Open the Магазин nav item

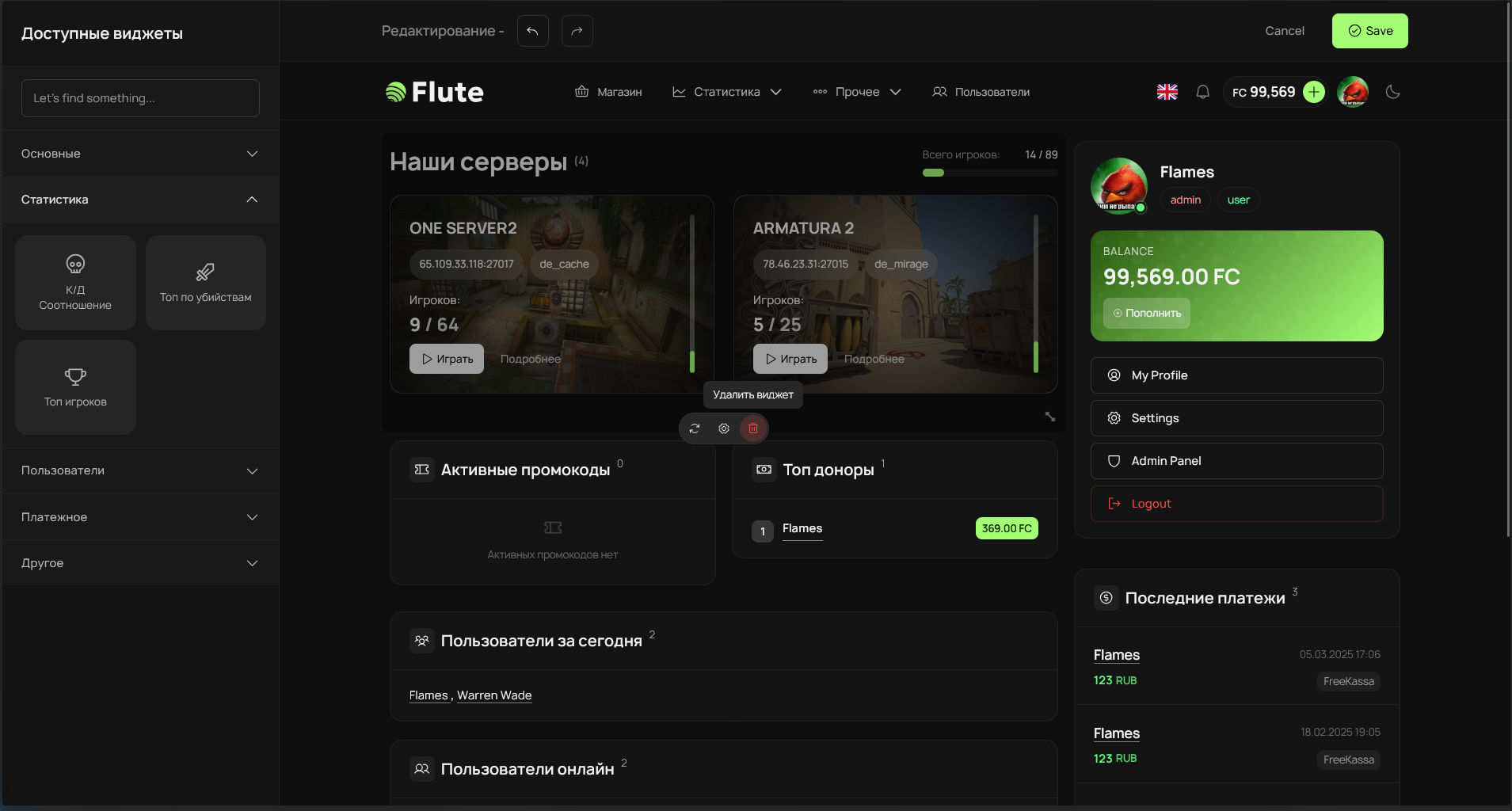(608, 92)
